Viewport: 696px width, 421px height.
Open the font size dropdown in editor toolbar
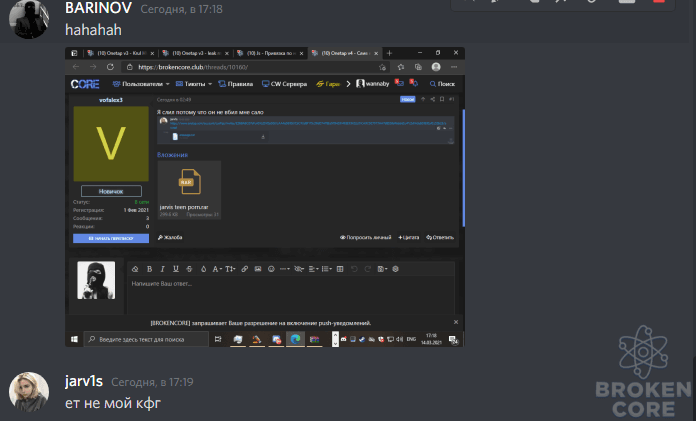230,269
